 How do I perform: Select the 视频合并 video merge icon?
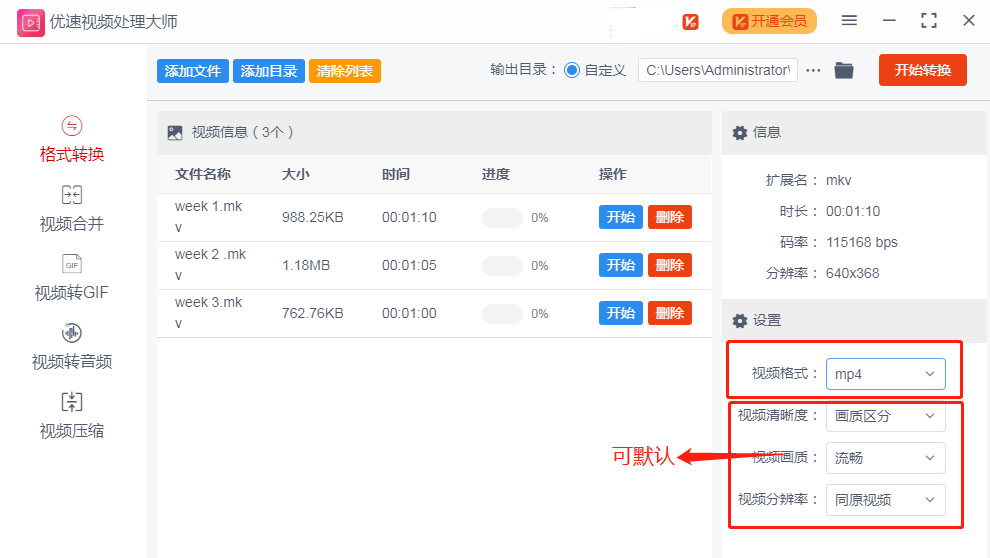72,195
